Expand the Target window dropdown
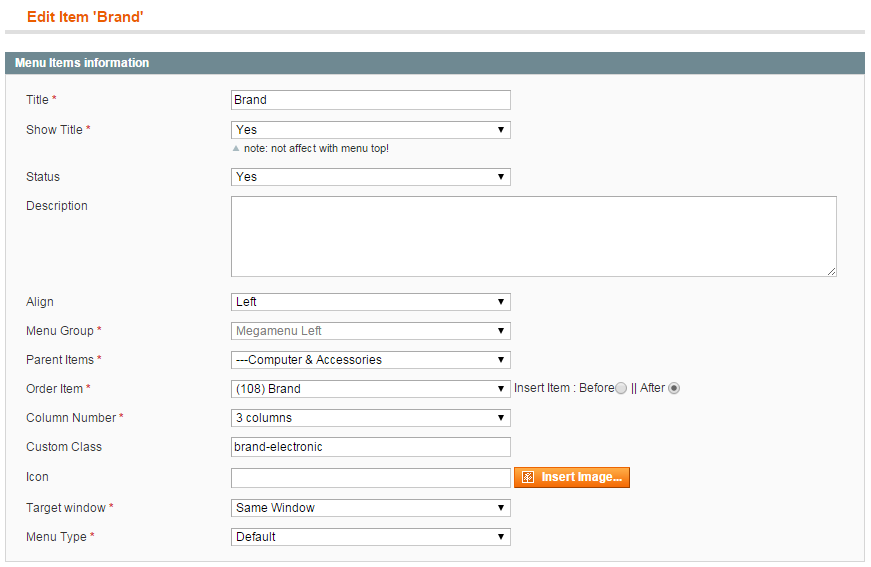This screenshot has height=567, width=871. [371, 508]
